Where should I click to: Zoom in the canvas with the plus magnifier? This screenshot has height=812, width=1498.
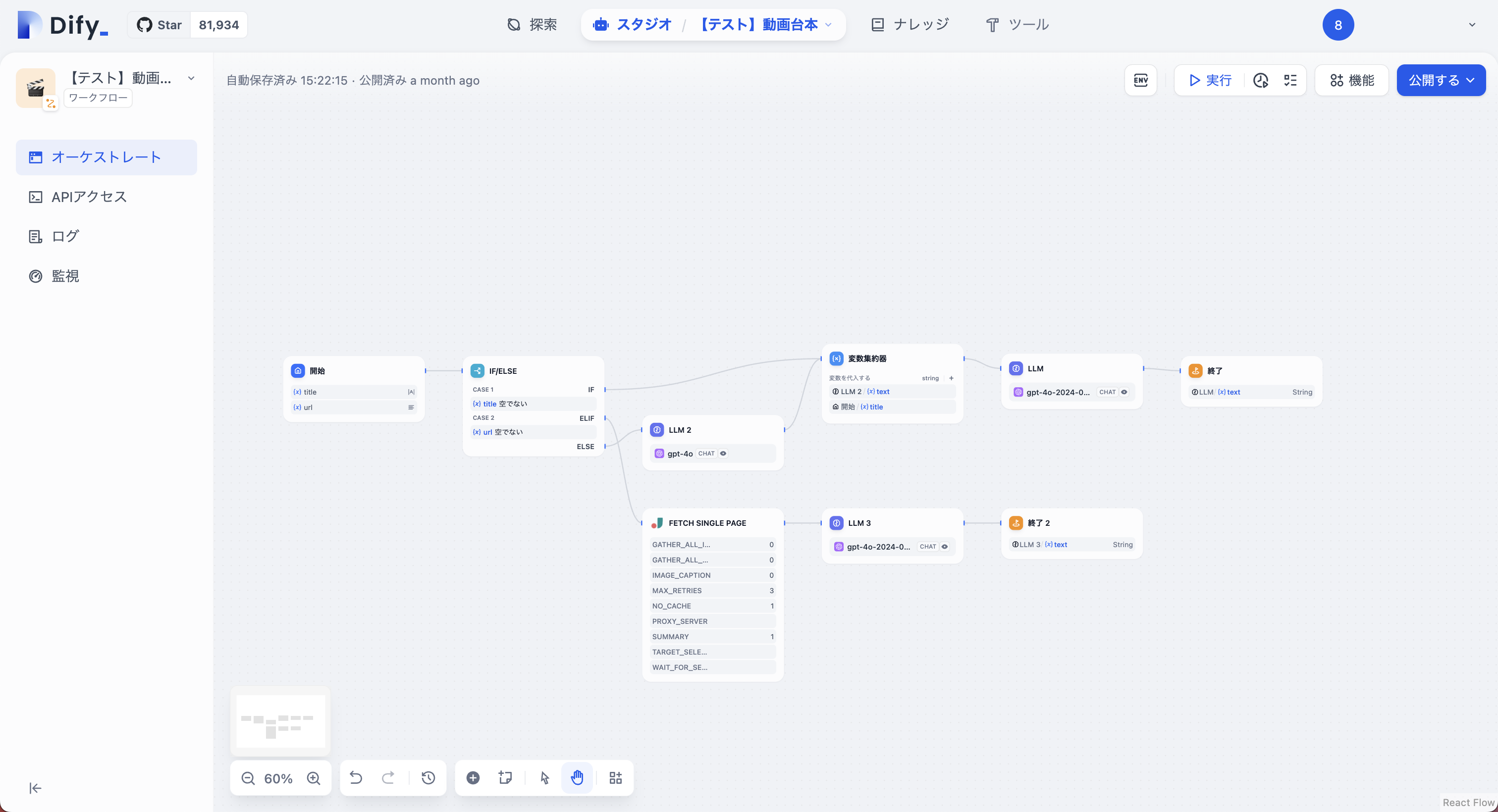coord(314,778)
